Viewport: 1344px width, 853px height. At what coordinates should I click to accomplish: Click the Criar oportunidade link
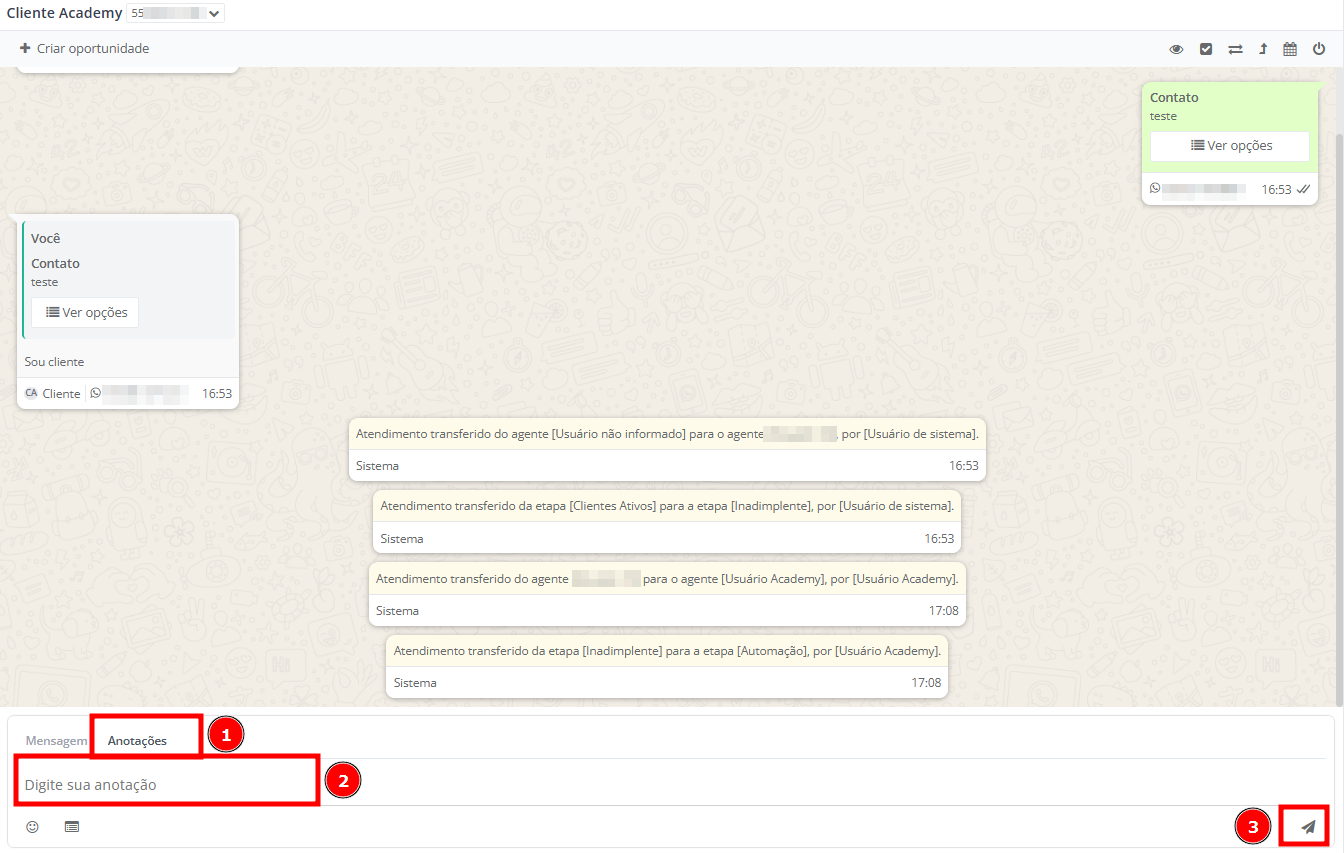(93, 48)
